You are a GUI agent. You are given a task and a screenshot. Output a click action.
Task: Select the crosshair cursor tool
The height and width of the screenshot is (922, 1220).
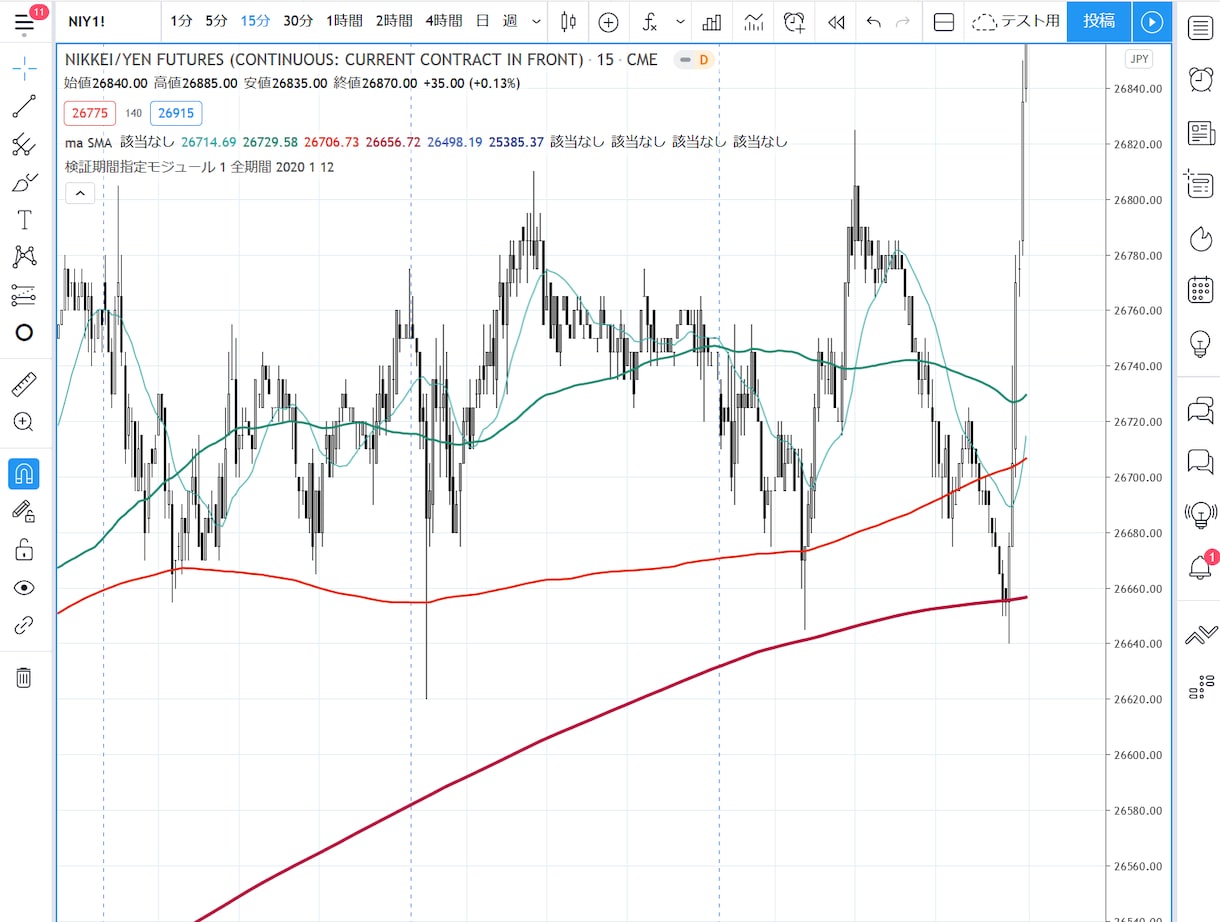24,68
